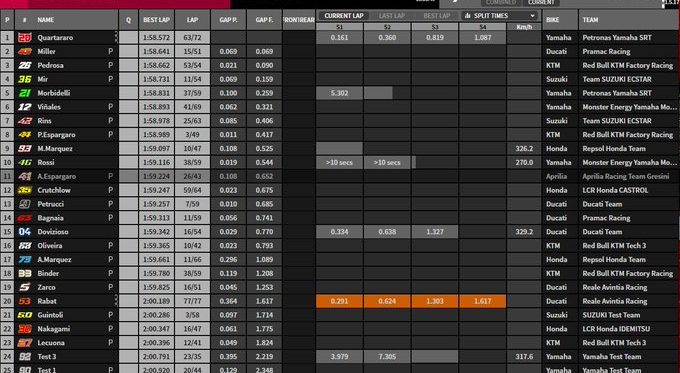Click 'Aprilia Racing Team Gresini' team name

pyautogui.click(x=626, y=176)
